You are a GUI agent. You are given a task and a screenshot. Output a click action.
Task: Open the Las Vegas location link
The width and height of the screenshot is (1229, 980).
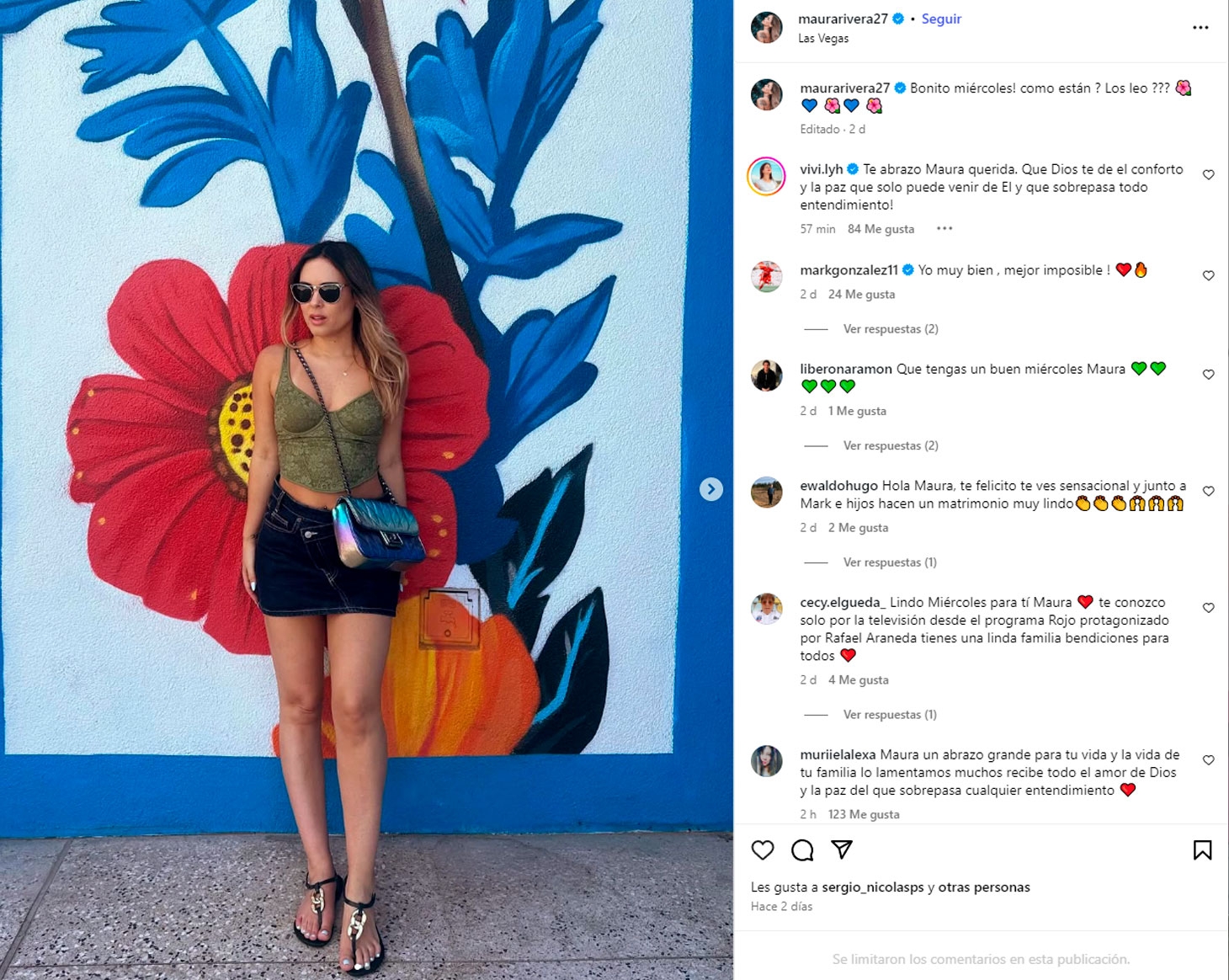pyautogui.click(x=823, y=39)
